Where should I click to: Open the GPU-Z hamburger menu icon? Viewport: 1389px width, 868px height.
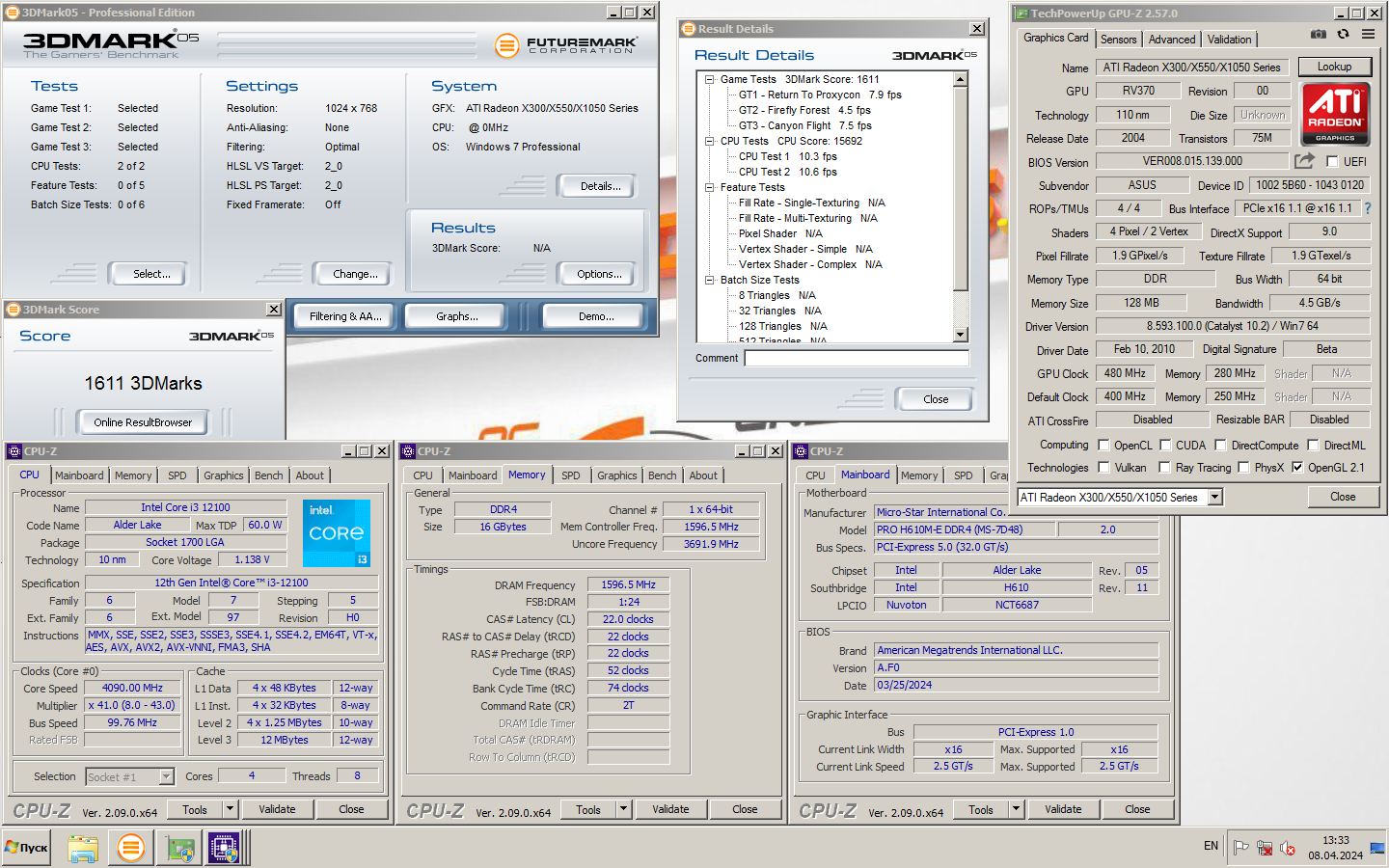click(1368, 34)
